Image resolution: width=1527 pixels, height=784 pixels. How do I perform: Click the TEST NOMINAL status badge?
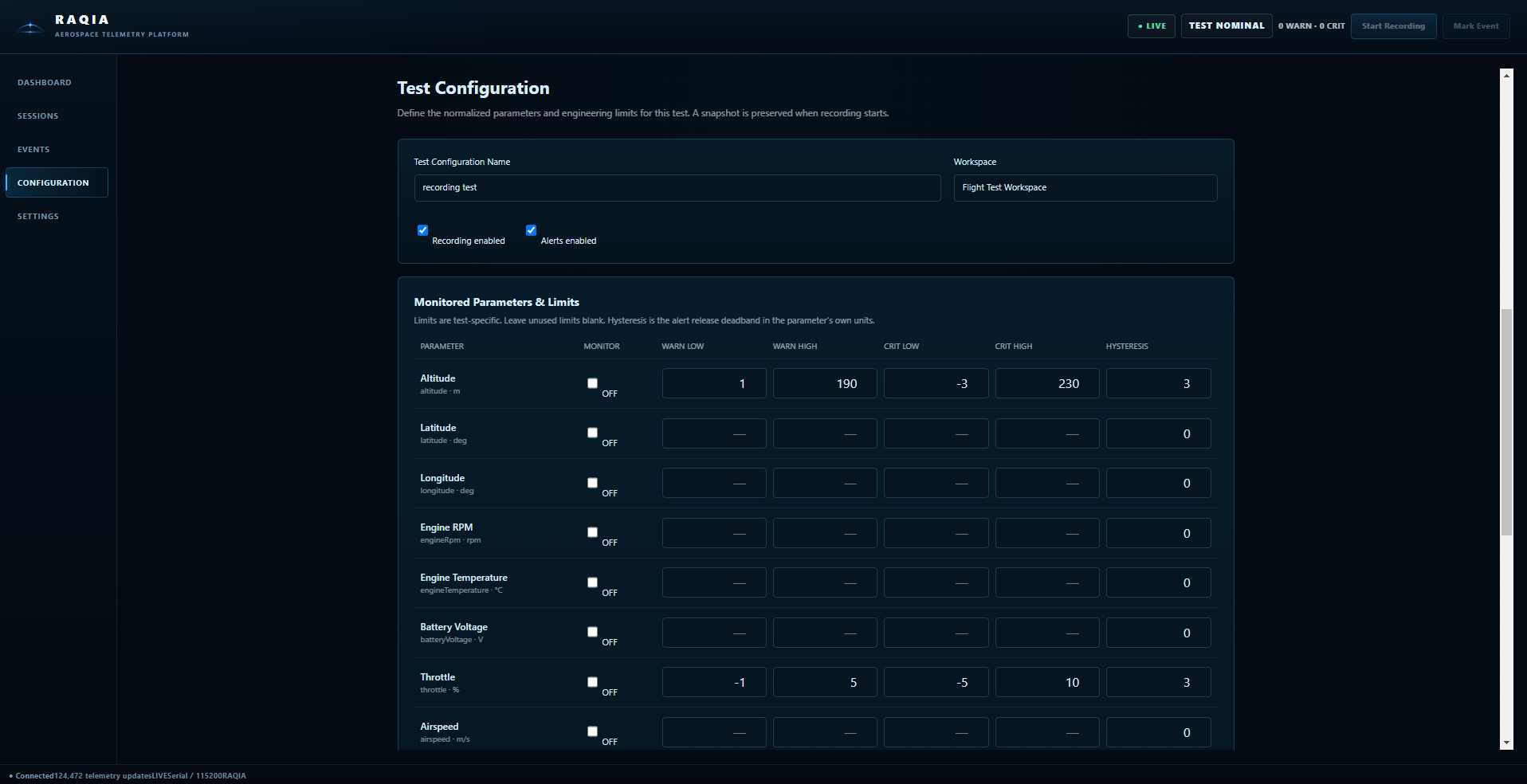pyautogui.click(x=1227, y=26)
